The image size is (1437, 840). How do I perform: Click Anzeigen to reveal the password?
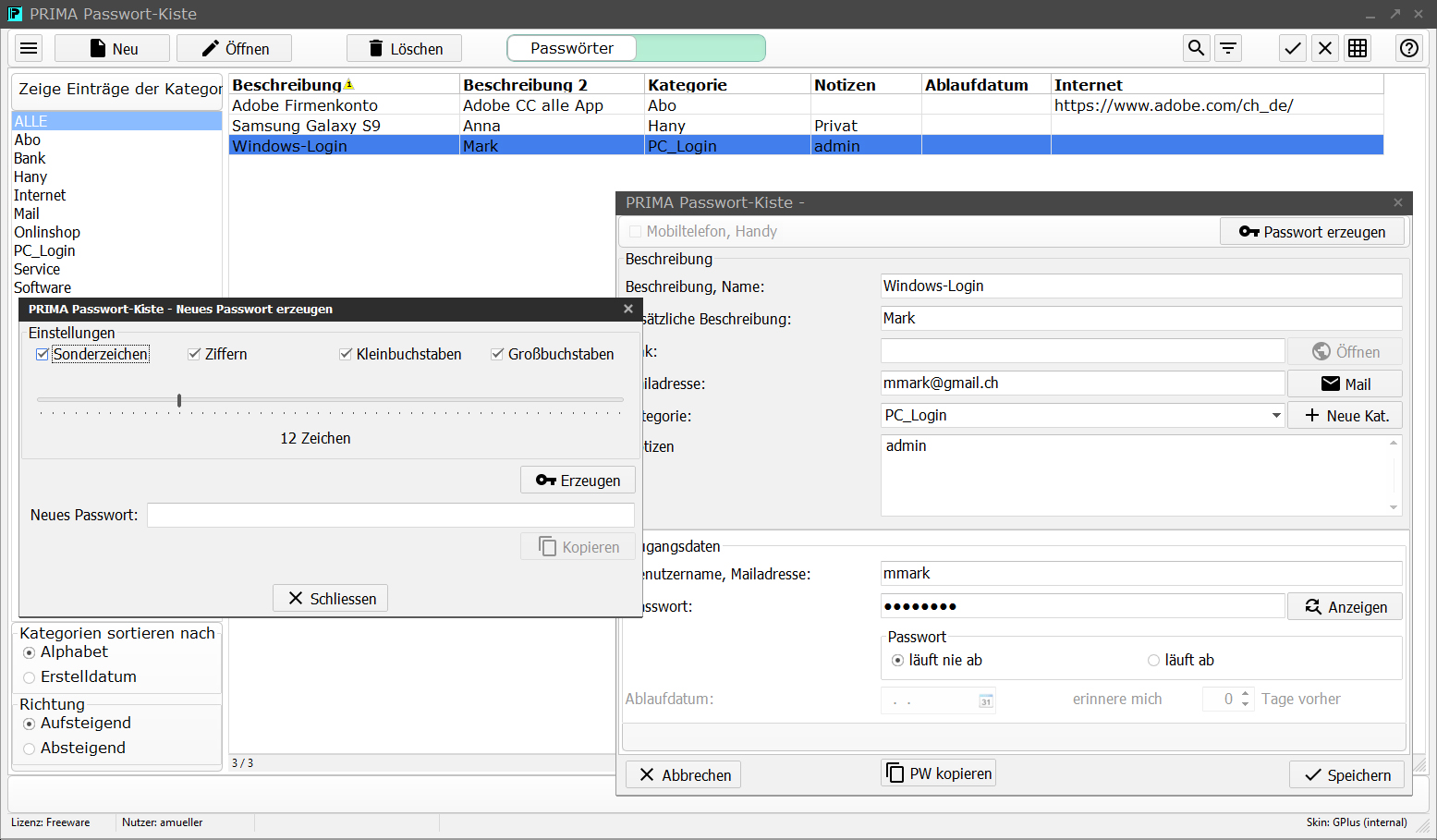click(x=1345, y=606)
